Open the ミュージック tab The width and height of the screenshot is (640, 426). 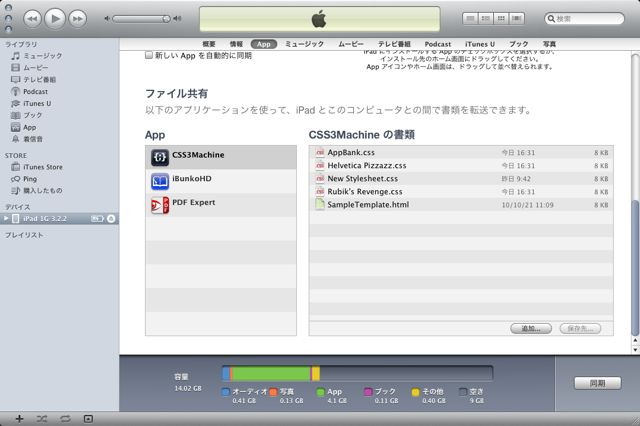tap(304, 44)
